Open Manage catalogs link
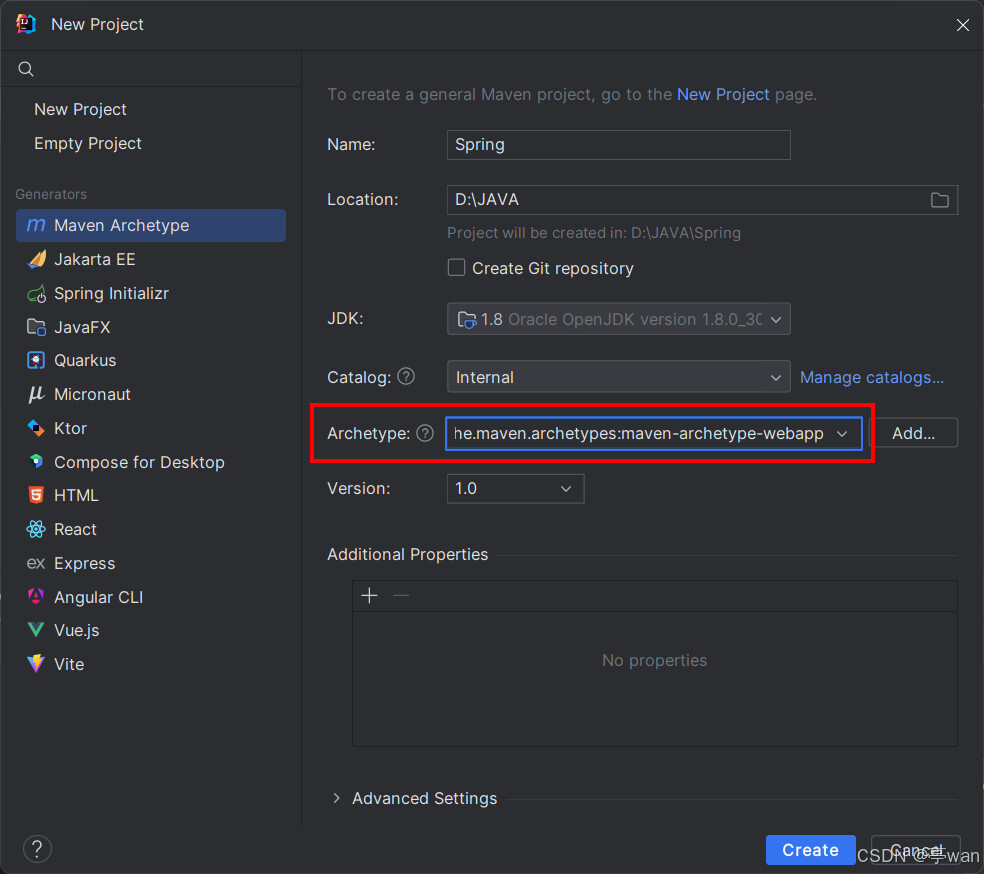The width and height of the screenshot is (984, 874). pyautogui.click(x=872, y=377)
